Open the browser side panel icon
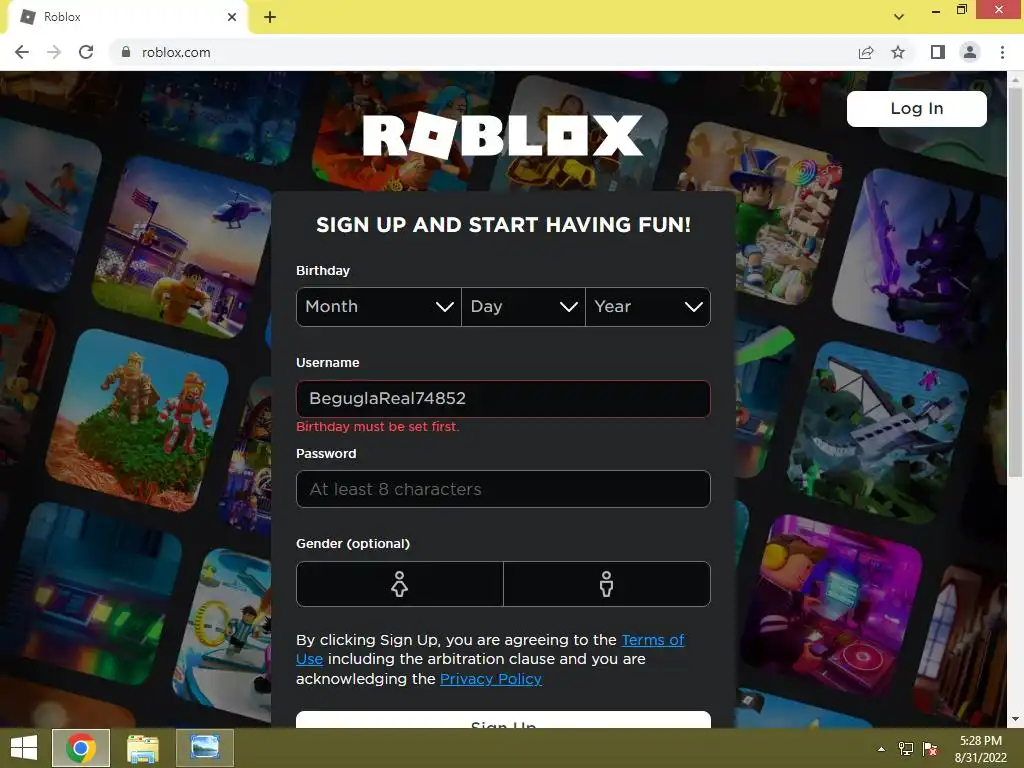 click(938, 52)
